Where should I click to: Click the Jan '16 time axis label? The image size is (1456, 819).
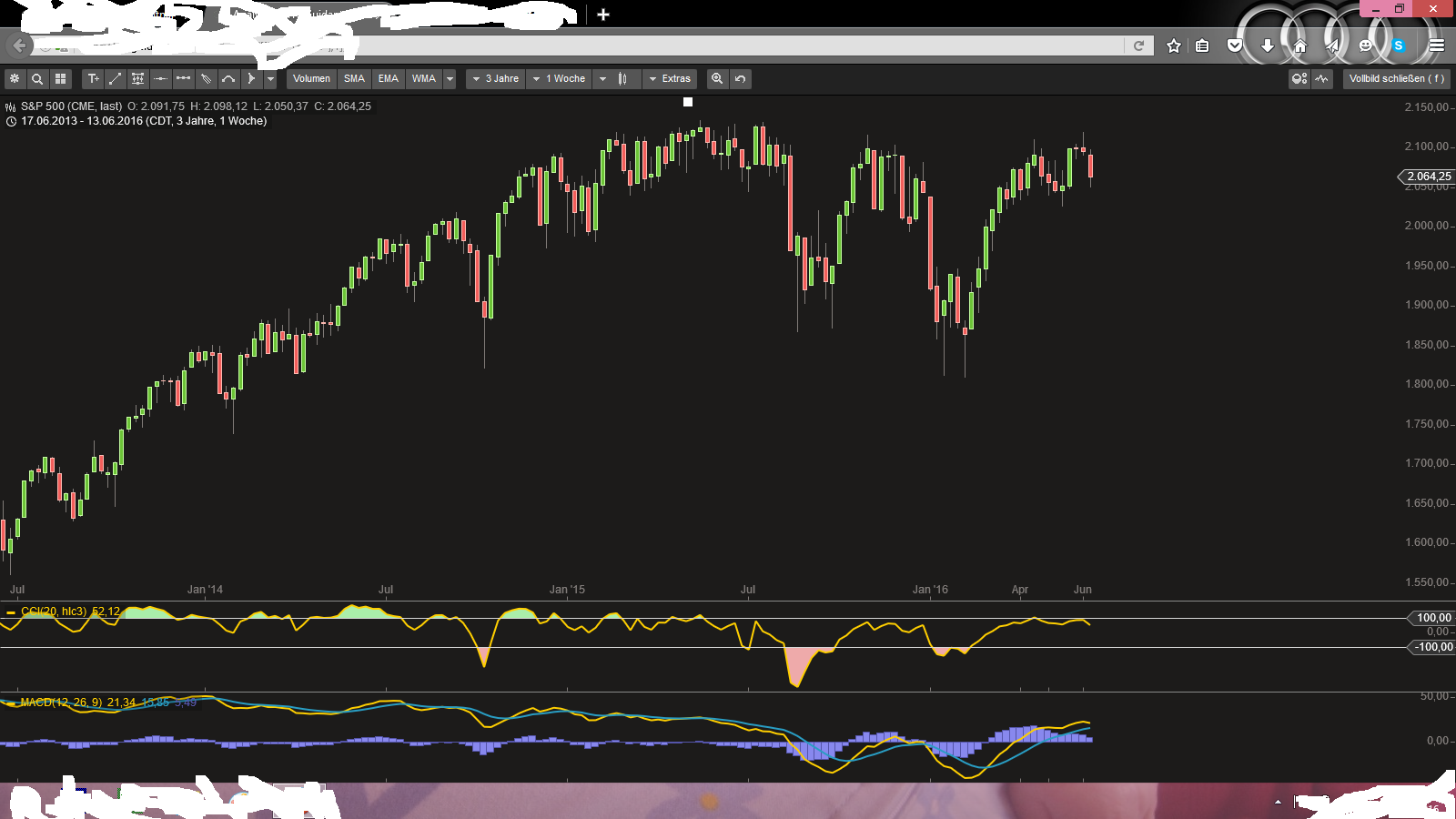pyautogui.click(x=930, y=590)
